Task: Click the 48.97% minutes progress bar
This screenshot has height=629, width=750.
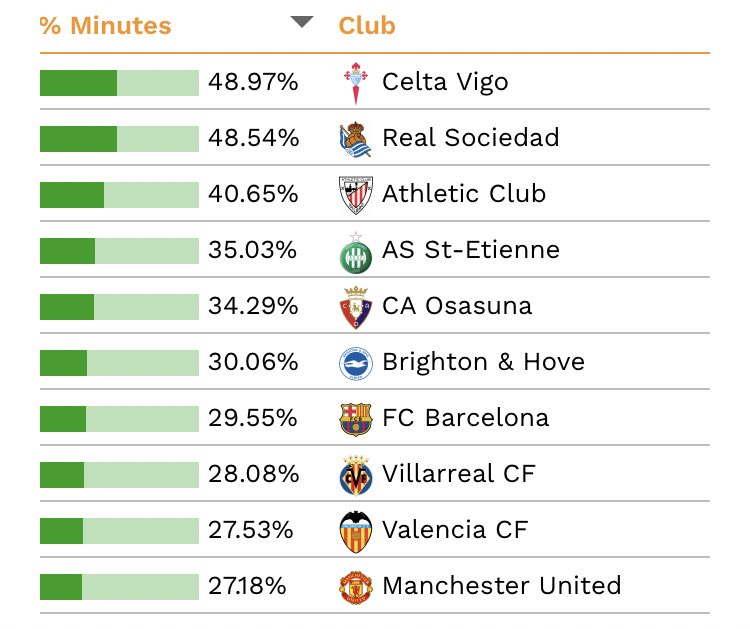Action: (119, 83)
